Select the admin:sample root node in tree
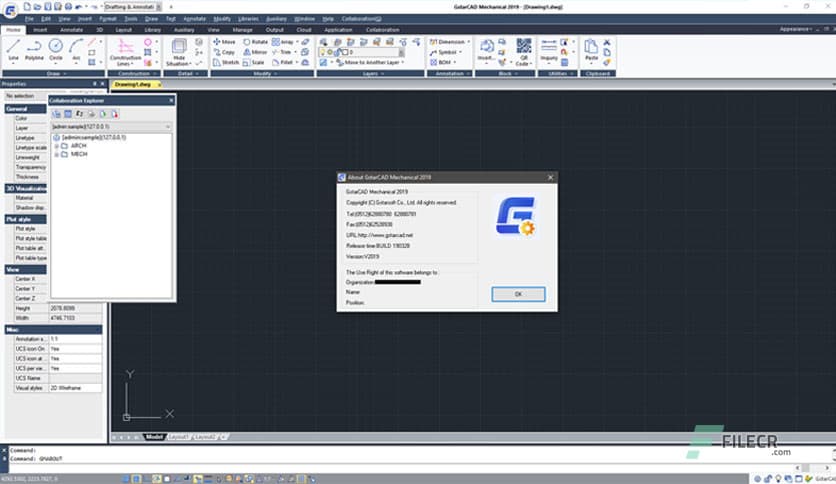Viewport: 836px width, 484px height. point(93,138)
